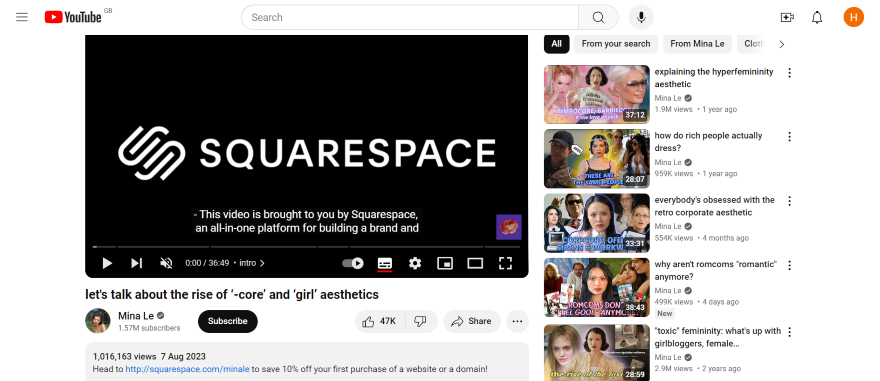This screenshot has width=880, height=381.
Task: Open options for the rich people video
Action: click(789, 137)
